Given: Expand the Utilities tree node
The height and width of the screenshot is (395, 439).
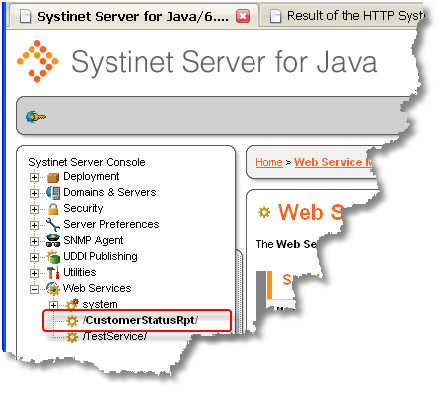Looking at the screenshot, I should [x=34, y=273].
